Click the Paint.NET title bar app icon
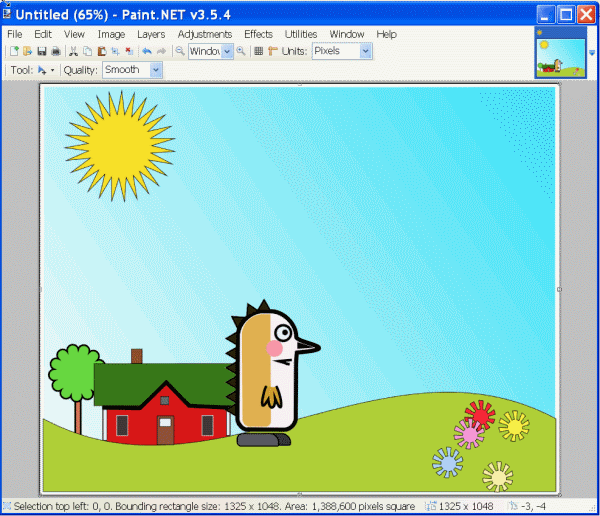Viewport: 600px width, 516px height. point(7,14)
